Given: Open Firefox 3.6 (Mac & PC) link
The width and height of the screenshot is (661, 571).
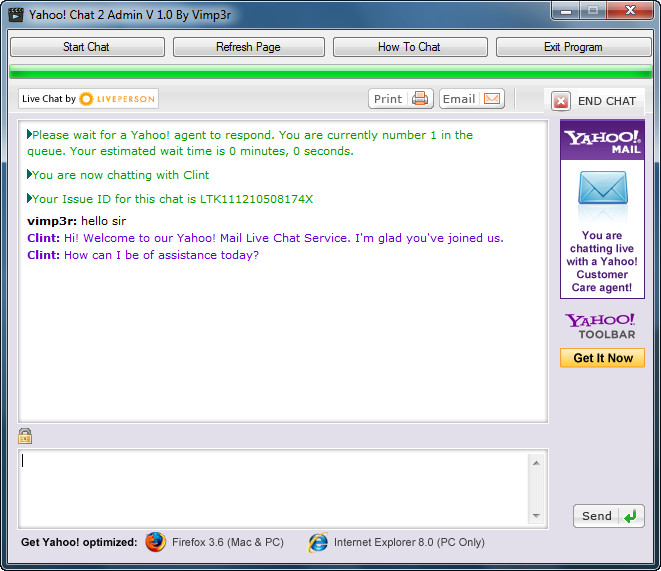Looking at the screenshot, I should point(228,542).
